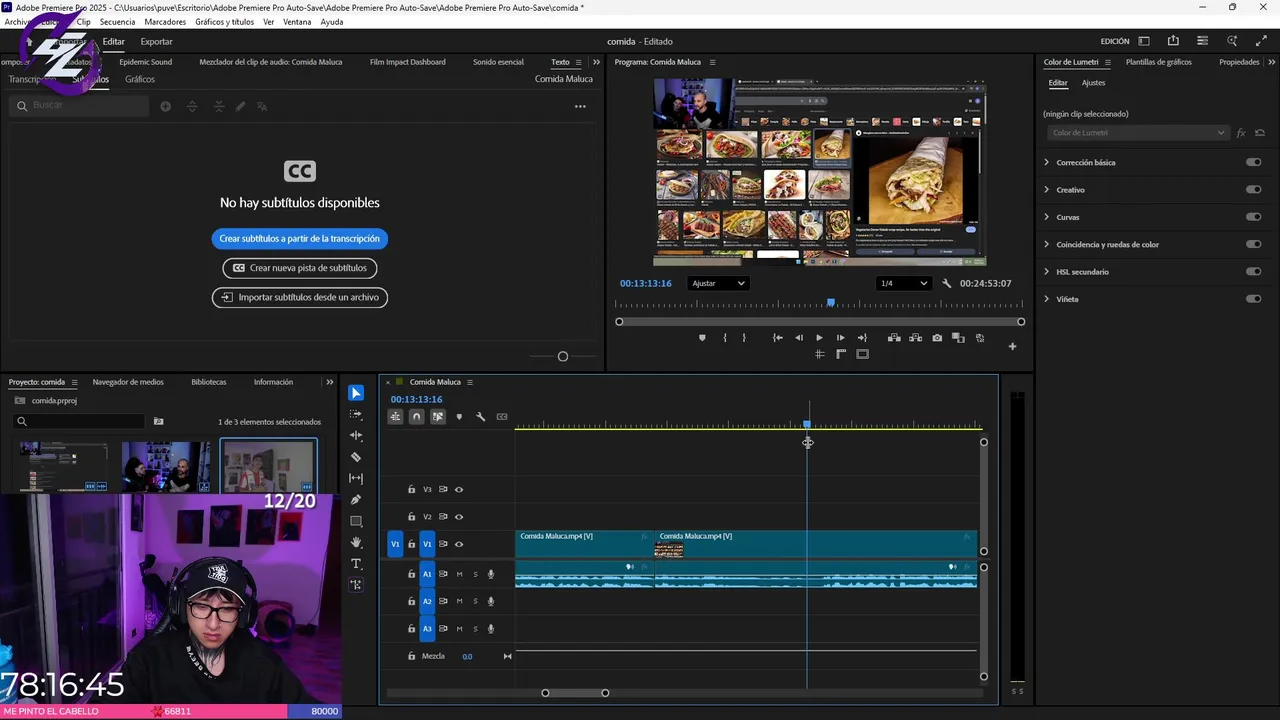Switch to Sonido esencial panel tab

(498, 62)
